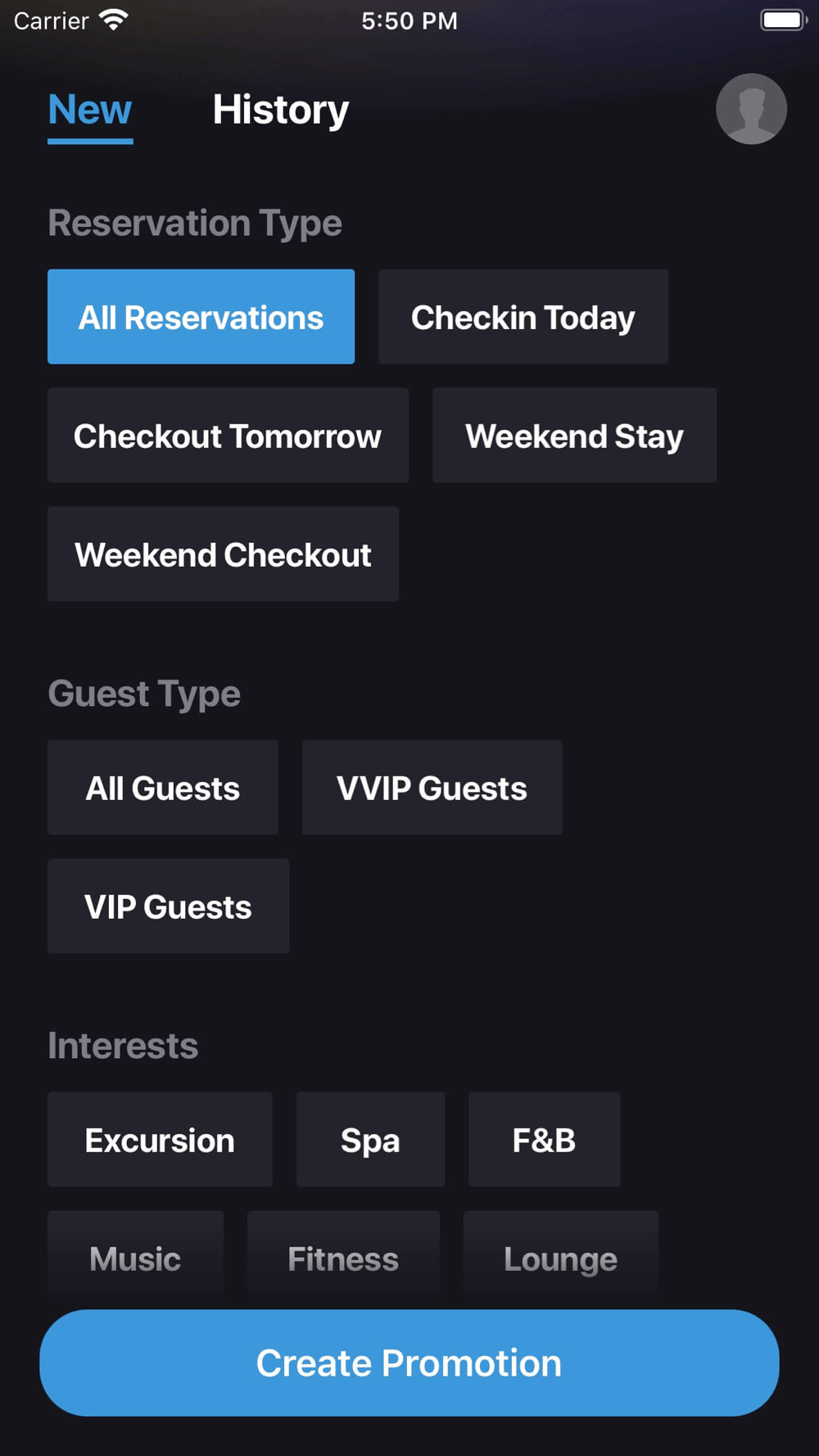Select the Lounge interest
The height and width of the screenshot is (1456, 819).
pos(560,1257)
